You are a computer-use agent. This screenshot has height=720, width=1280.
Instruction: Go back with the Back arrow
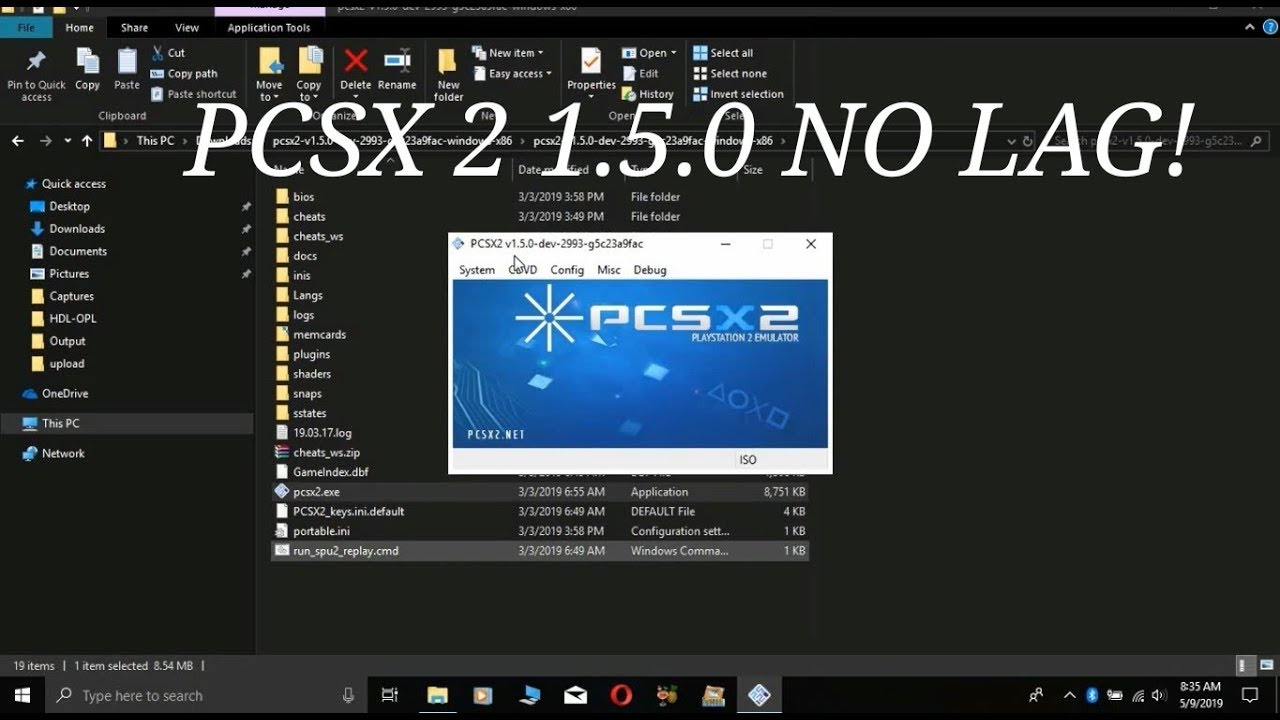tap(17, 141)
